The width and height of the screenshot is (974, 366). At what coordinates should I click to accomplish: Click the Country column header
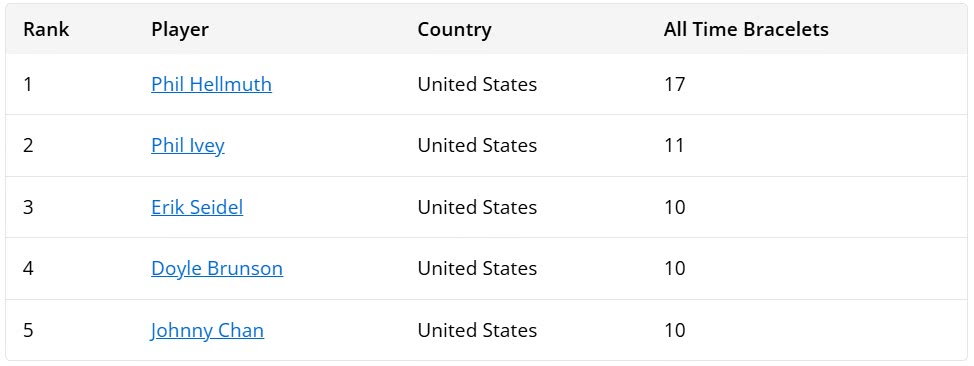tap(454, 29)
